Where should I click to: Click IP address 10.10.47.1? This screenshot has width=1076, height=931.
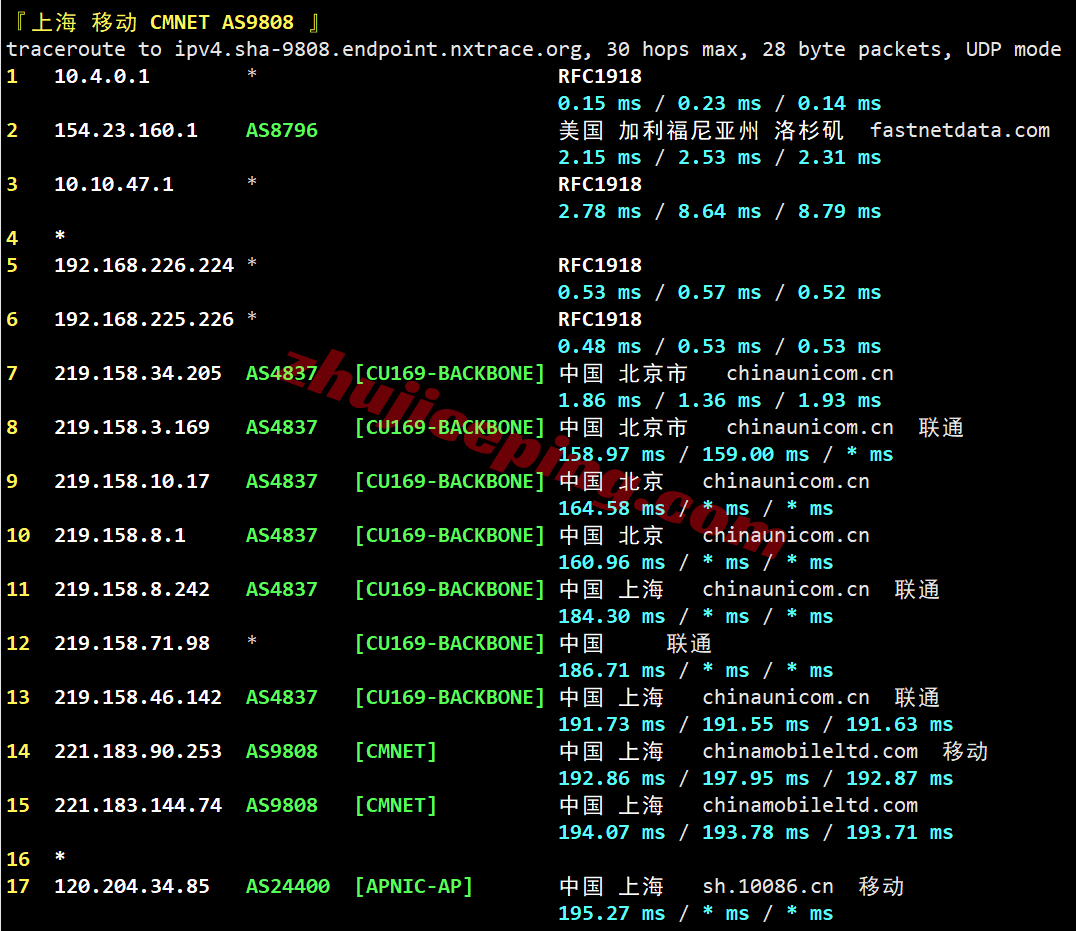pyautogui.click(x=114, y=185)
